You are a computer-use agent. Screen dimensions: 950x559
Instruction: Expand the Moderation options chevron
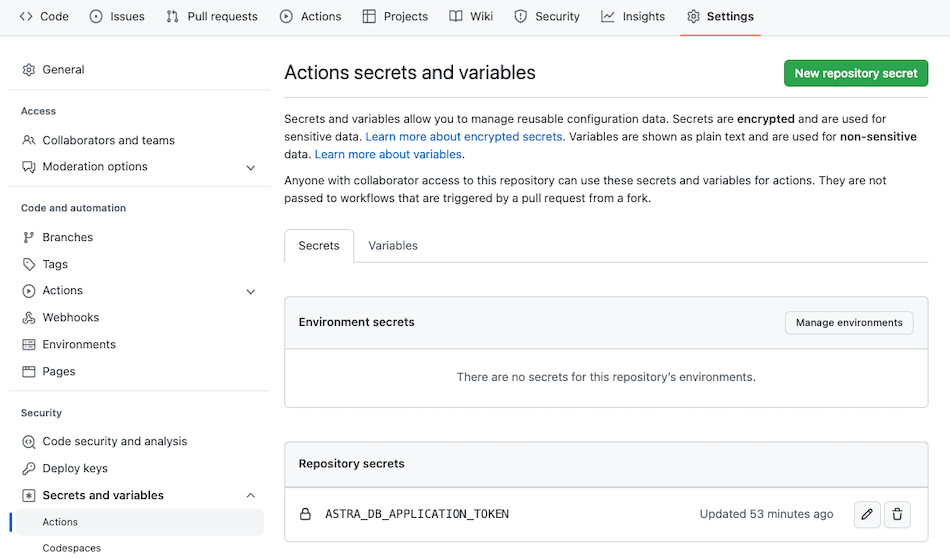[x=251, y=167]
